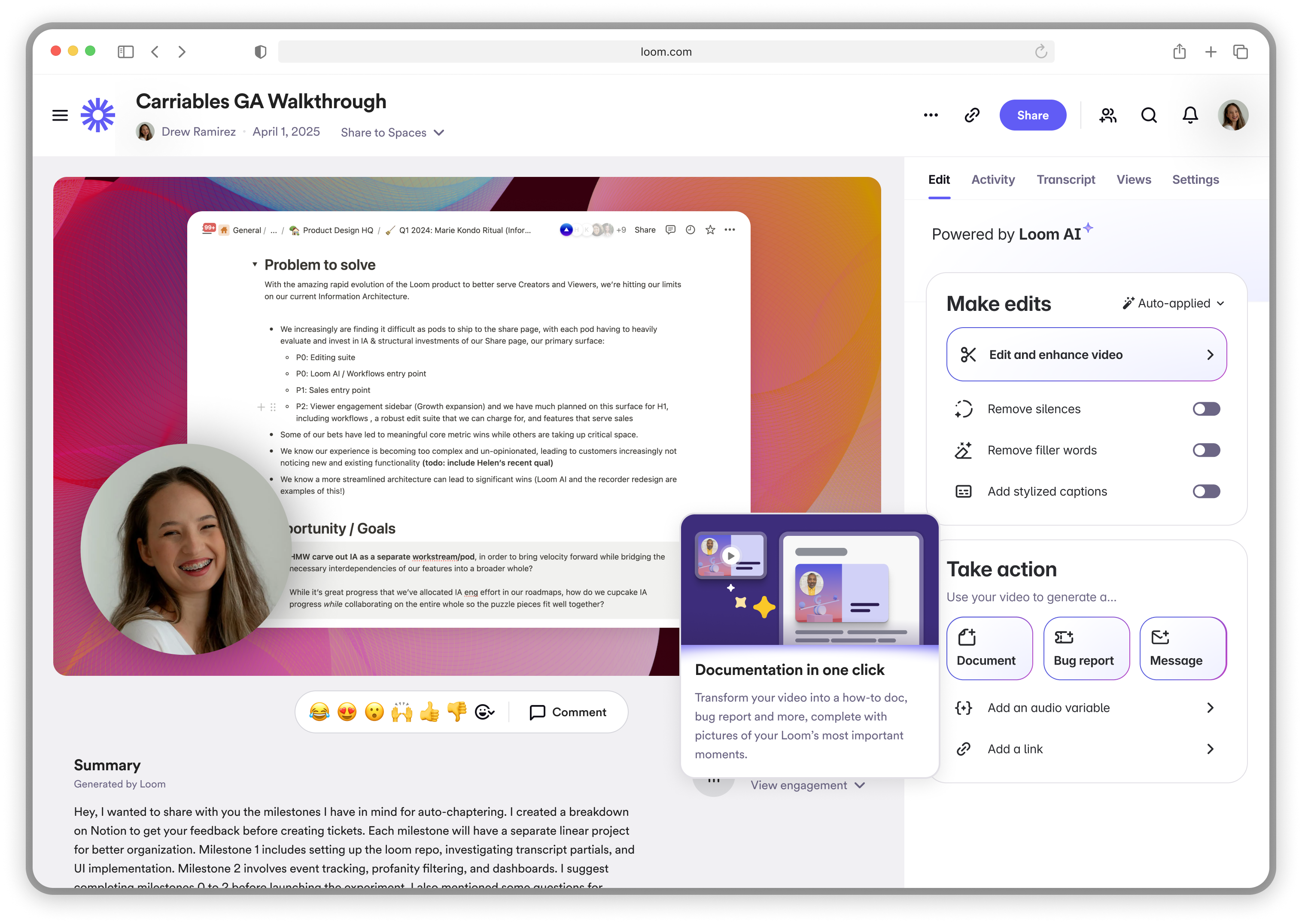Click the copy link icon

pyautogui.click(x=972, y=115)
